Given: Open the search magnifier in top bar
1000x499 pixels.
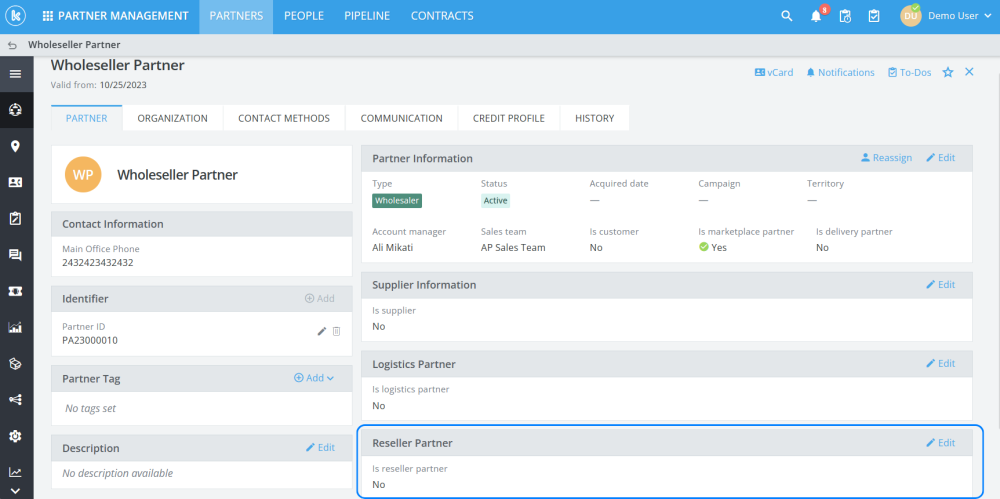Looking at the screenshot, I should 786,16.
